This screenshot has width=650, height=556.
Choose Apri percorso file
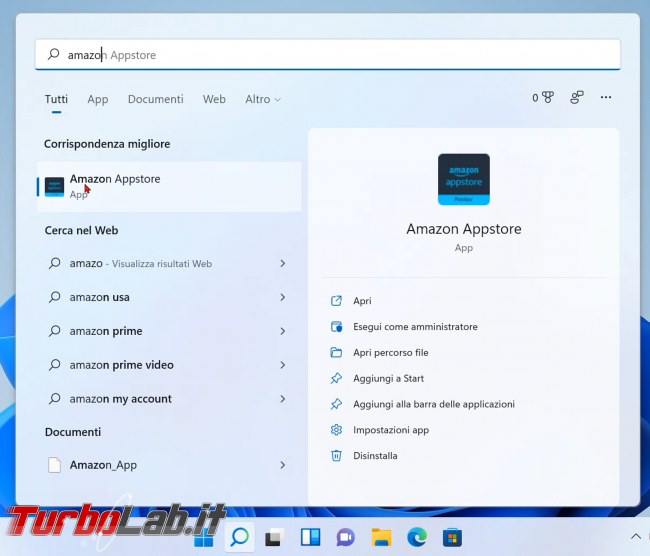390,352
